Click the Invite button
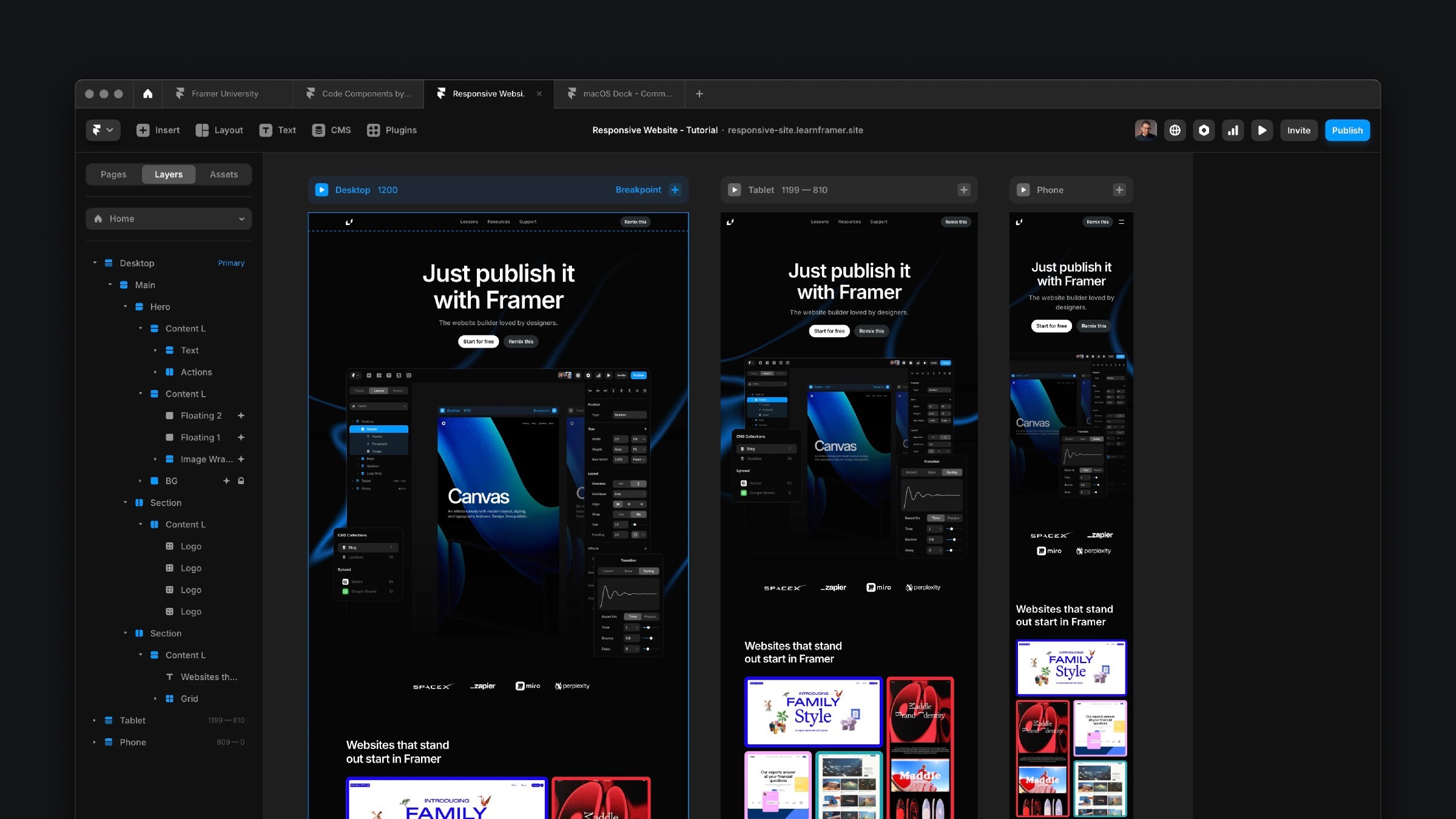This screenshot has width=1456, height=819. [x=1297, y=130]
